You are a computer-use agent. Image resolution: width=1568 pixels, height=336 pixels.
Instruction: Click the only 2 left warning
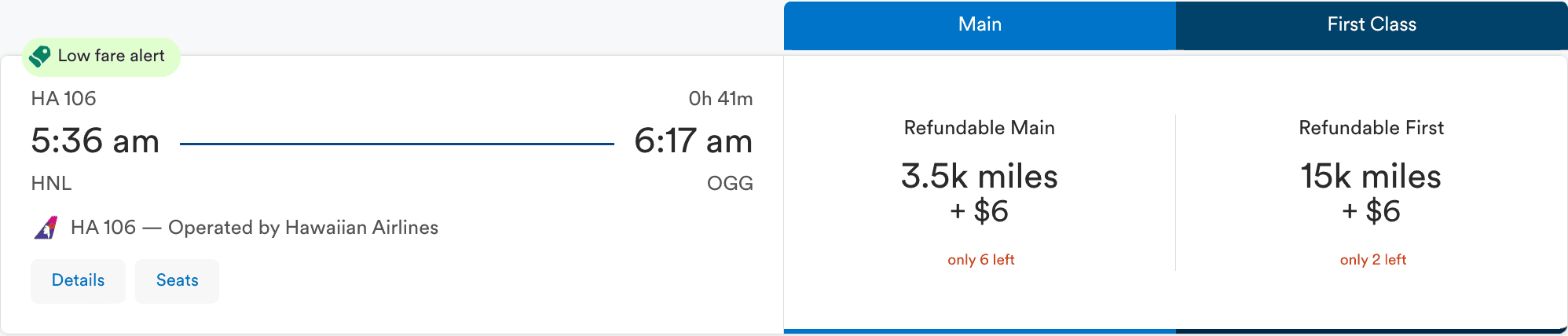point(1372,260)
